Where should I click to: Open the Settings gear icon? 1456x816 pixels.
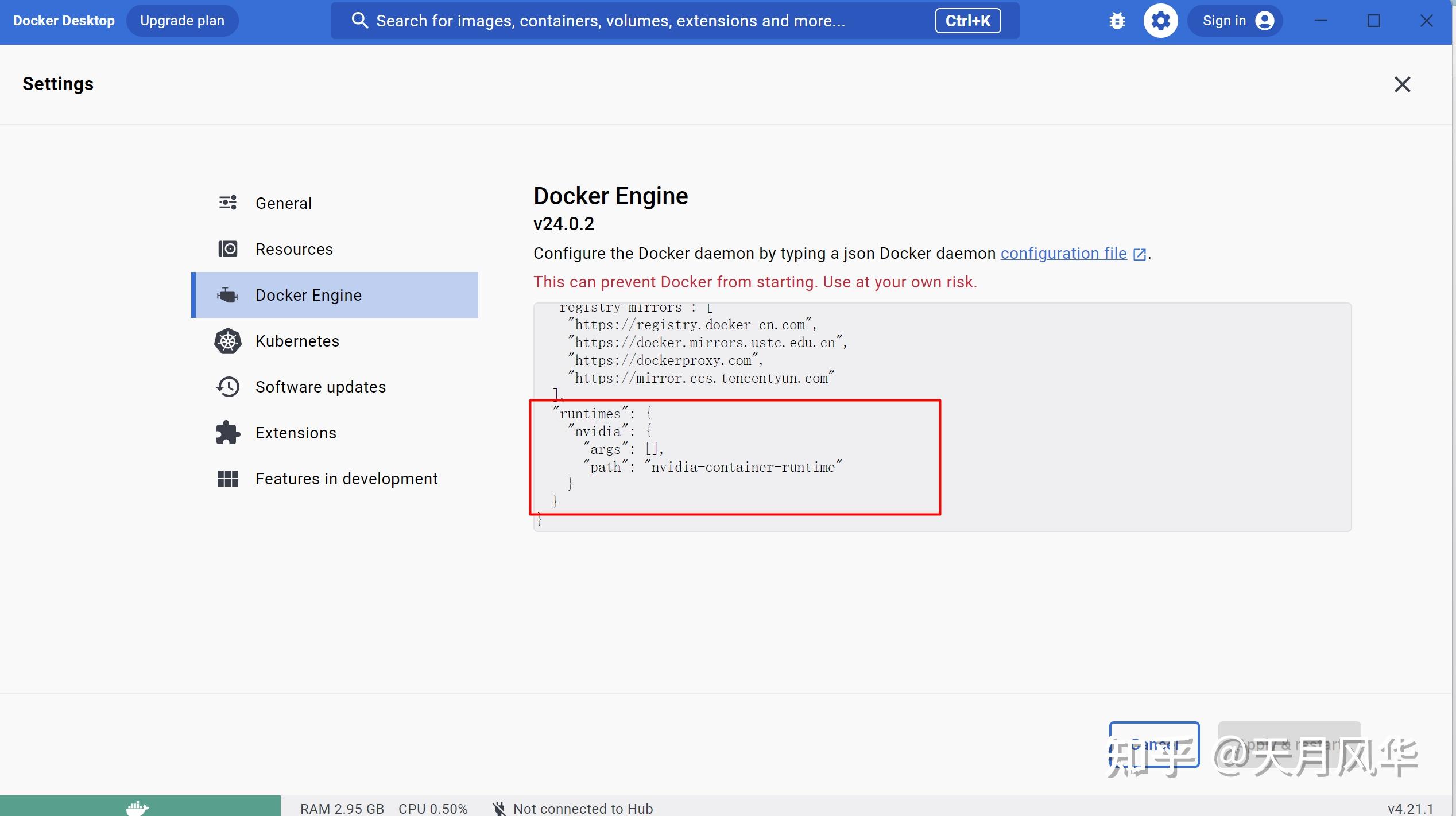pyautogui.click(x=1160, y=20)
